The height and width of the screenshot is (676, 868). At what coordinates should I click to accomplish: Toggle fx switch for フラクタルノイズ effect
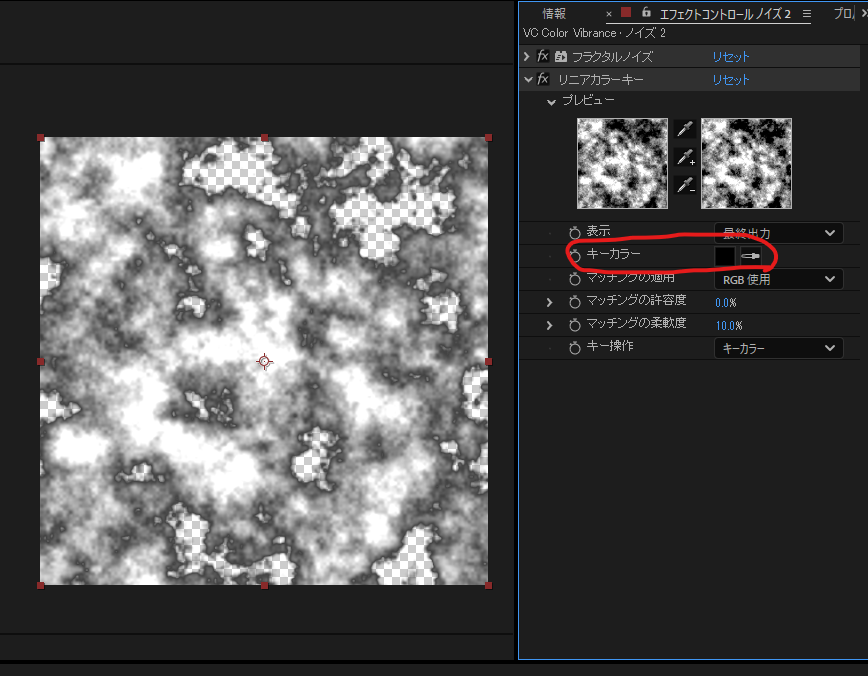pos(542,57)
